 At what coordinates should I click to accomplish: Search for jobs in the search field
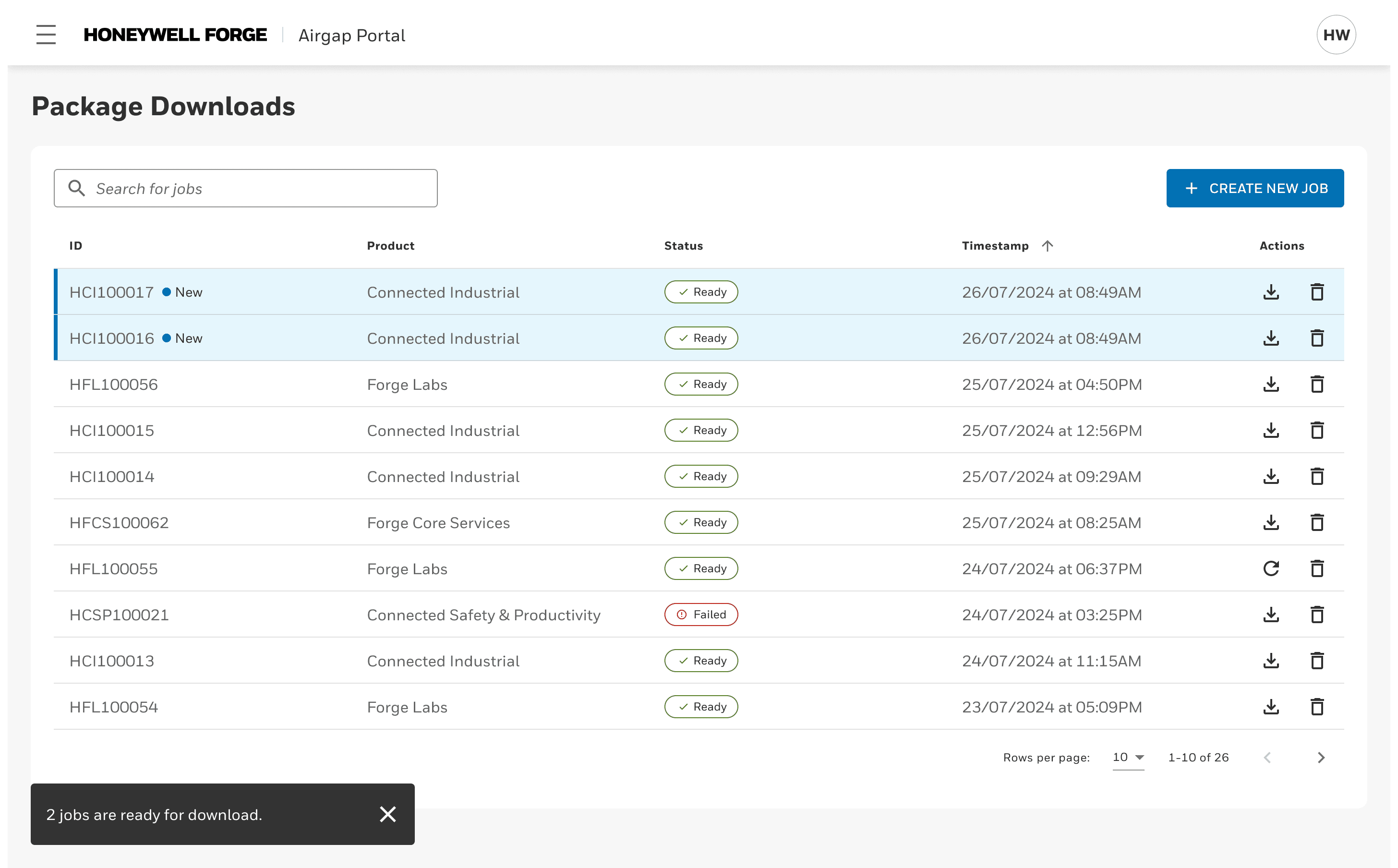(x=245, y=188)
